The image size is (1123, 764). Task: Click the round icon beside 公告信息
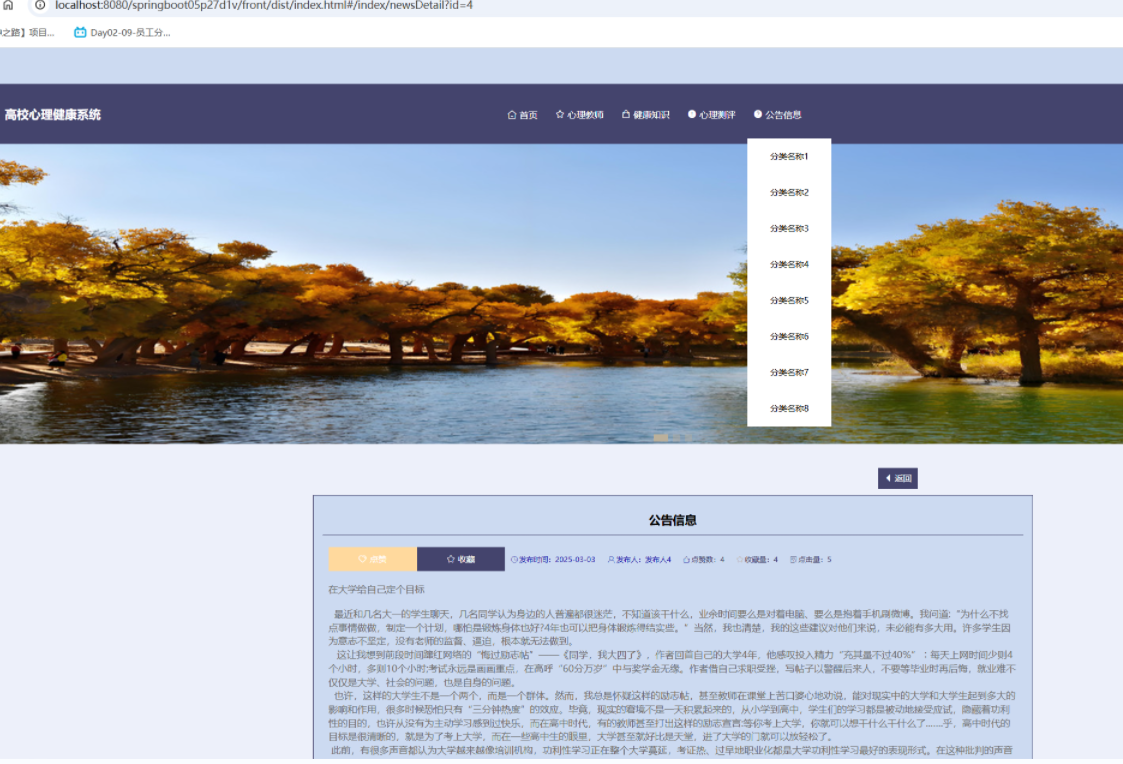click(x=758, y=115)
